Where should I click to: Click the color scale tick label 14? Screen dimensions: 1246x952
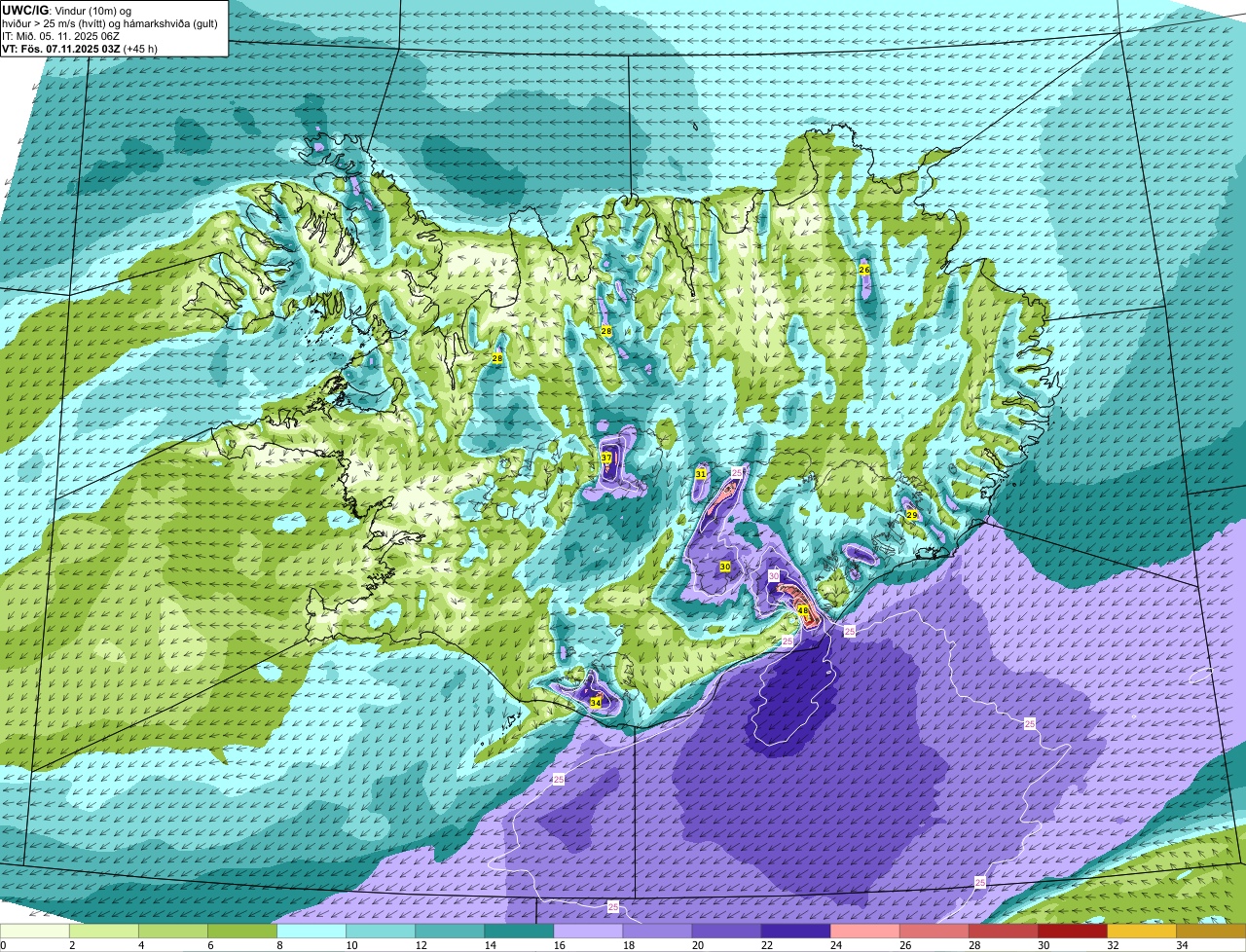490,945
